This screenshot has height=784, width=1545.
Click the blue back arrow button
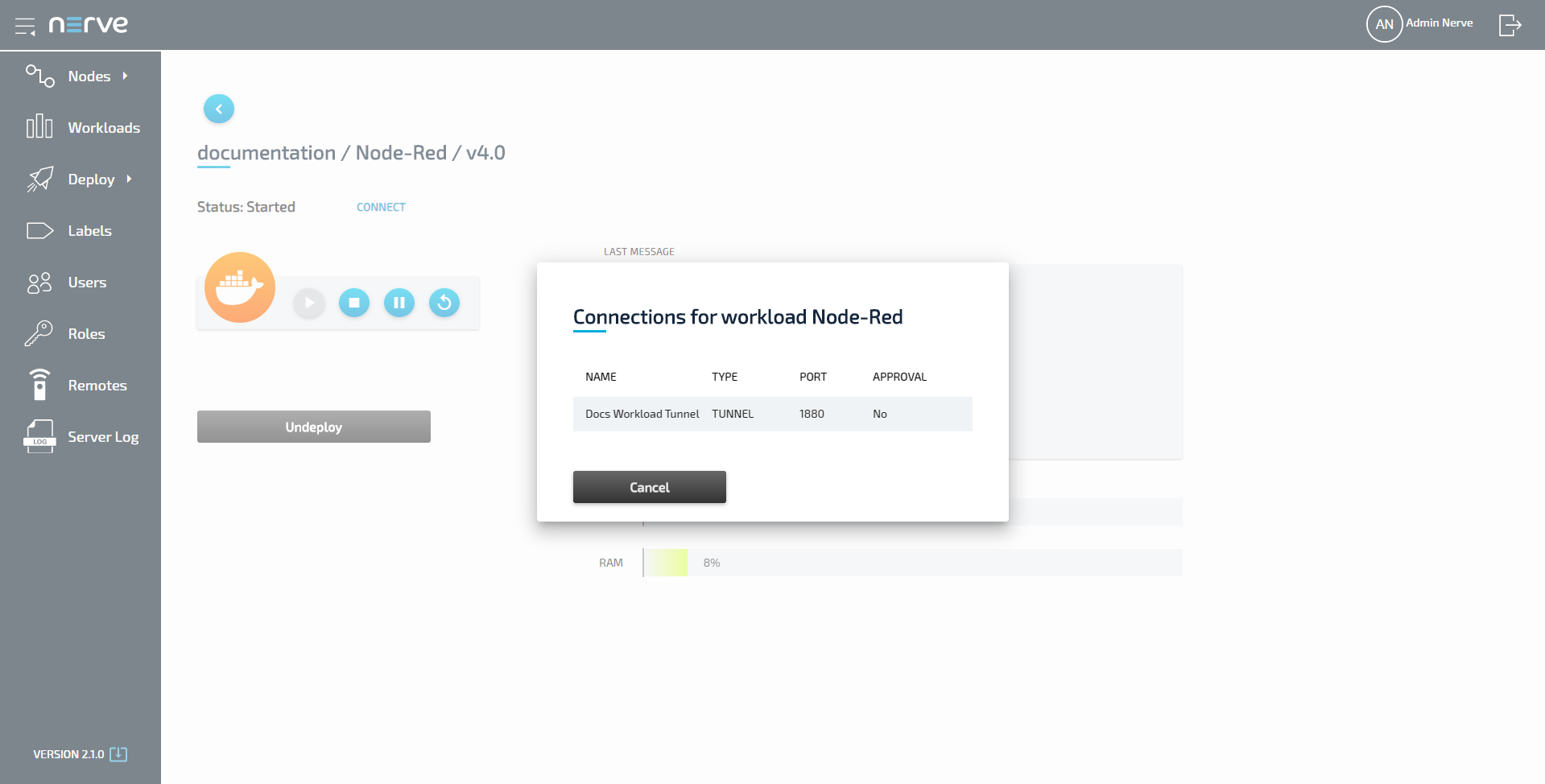218,109
